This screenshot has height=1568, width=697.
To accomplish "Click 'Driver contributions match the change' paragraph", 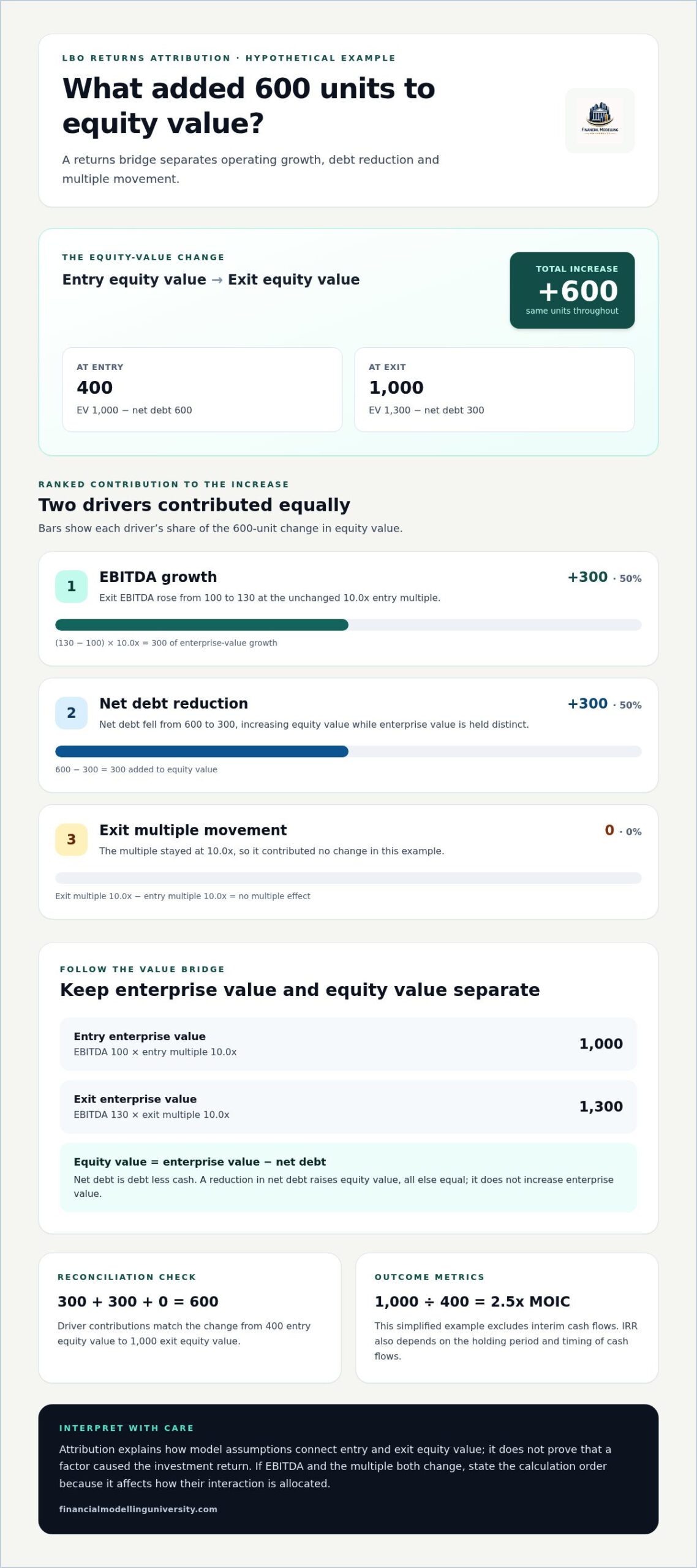I will pos(184,1333).
